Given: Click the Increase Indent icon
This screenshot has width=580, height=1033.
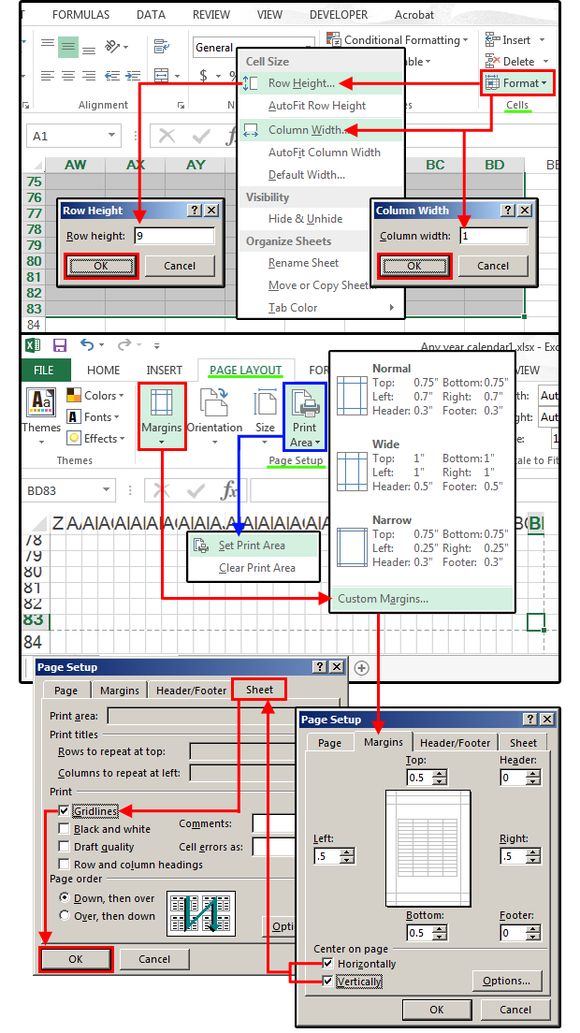Looking at the screenshot, I should [x=131, y=76].
